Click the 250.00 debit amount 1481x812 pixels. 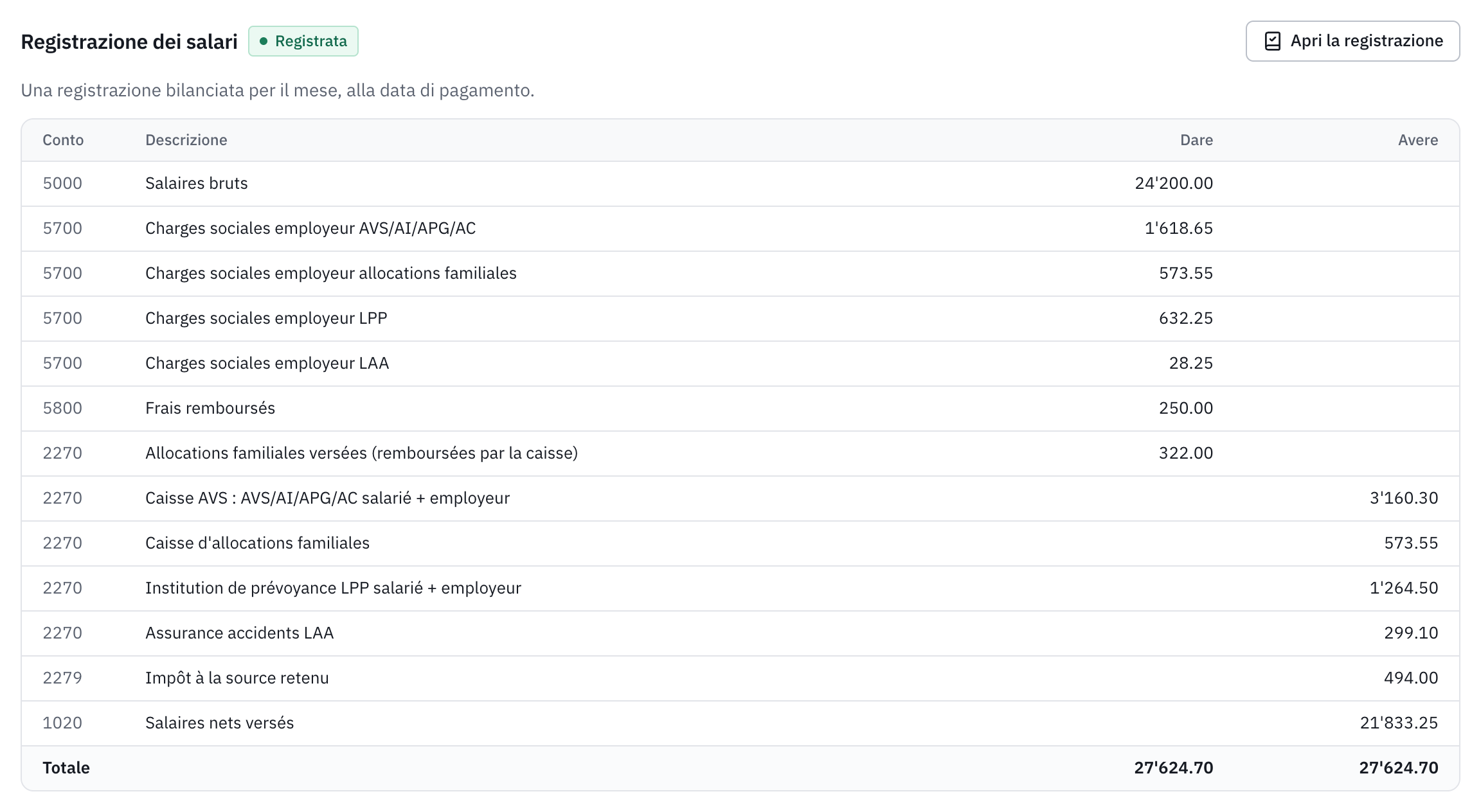pyautogui.click(x=1186, y=408)
